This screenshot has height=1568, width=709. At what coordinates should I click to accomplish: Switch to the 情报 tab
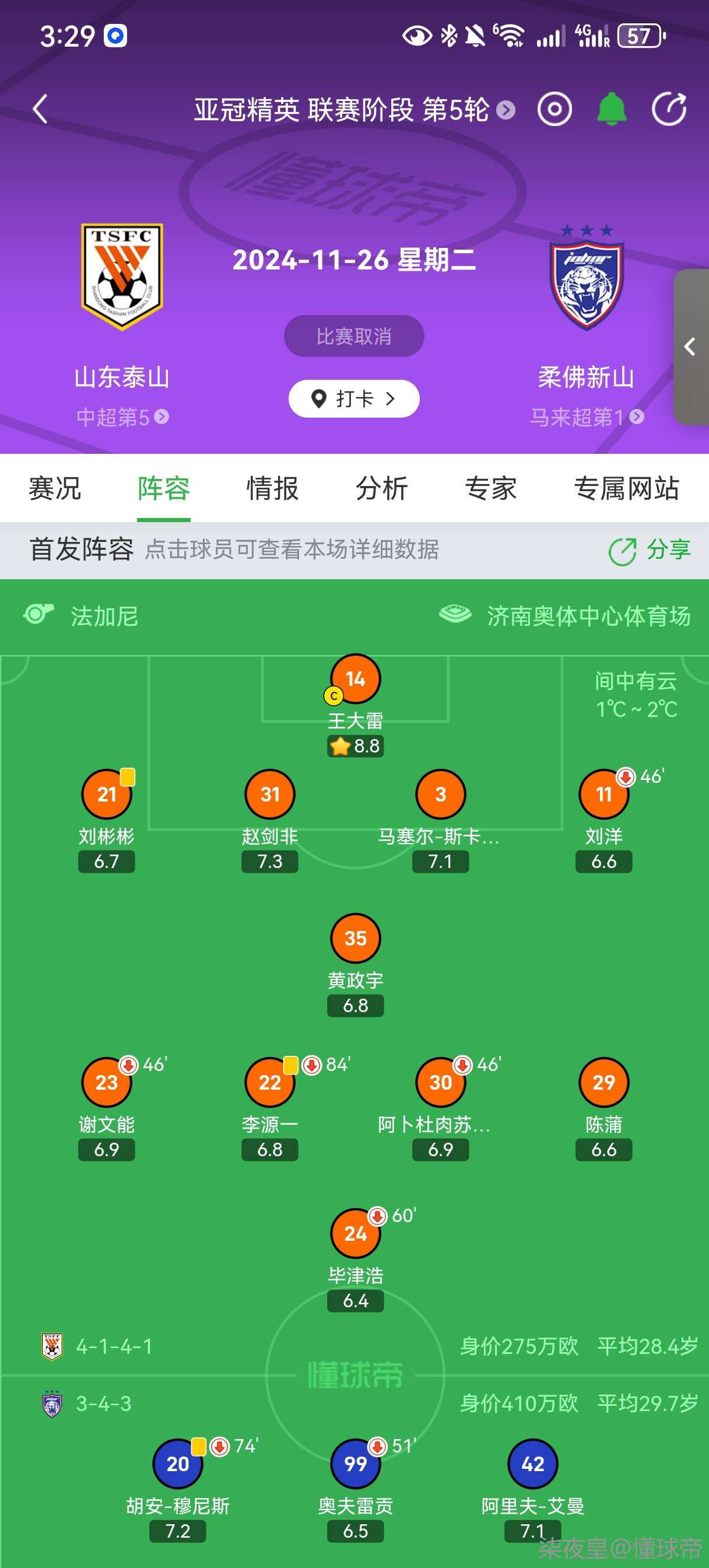click(273, 488)
